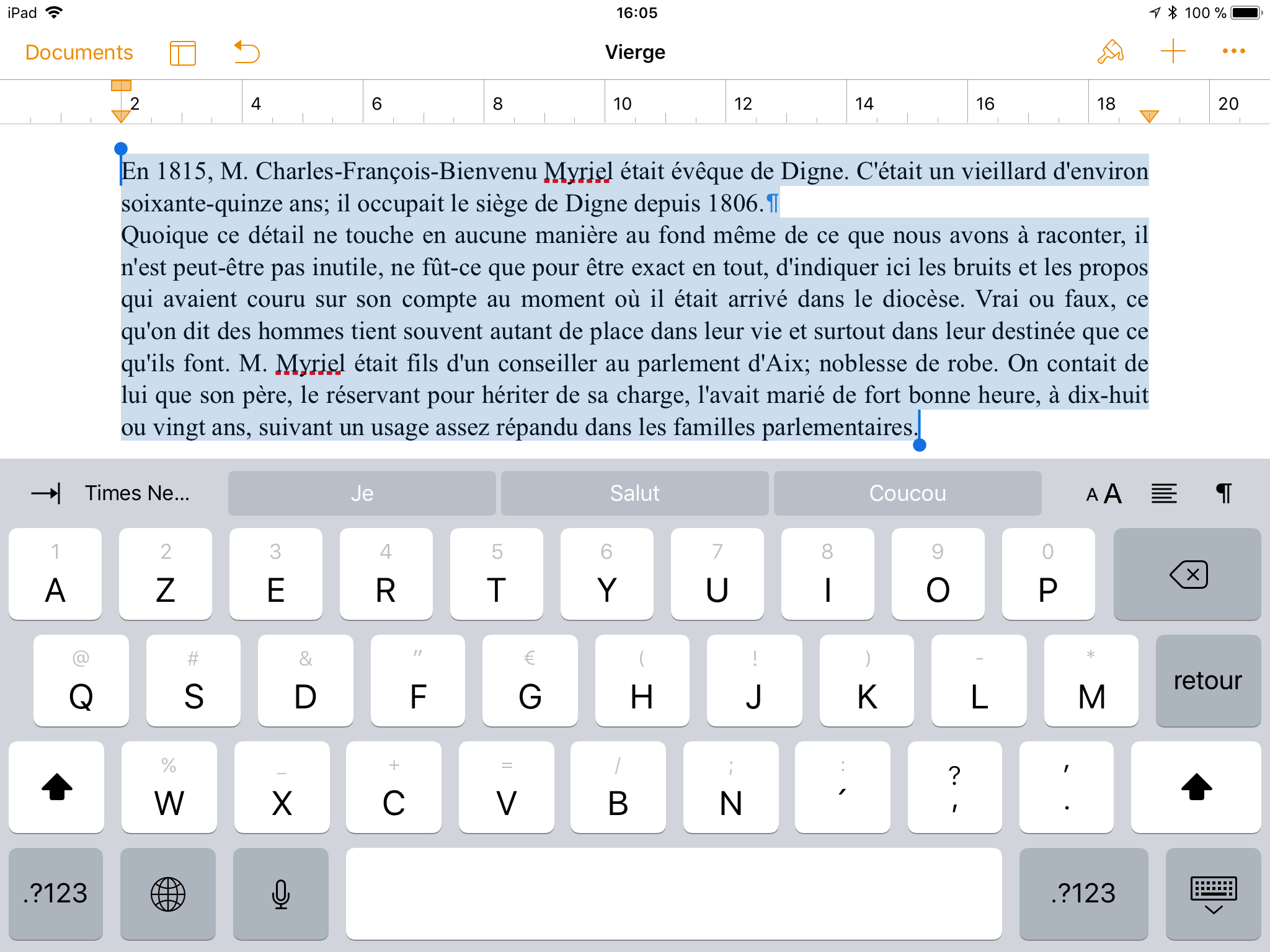Tap the pilcrow paragraph insert icon

(1223, 493)
